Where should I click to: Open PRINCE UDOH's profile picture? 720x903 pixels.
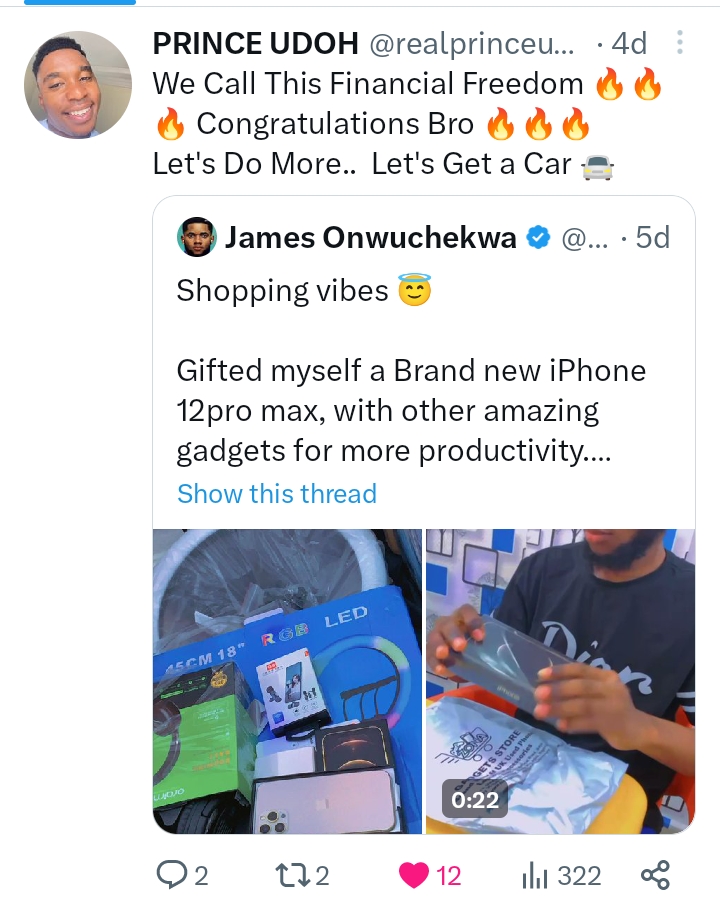[x=78, y=84]
